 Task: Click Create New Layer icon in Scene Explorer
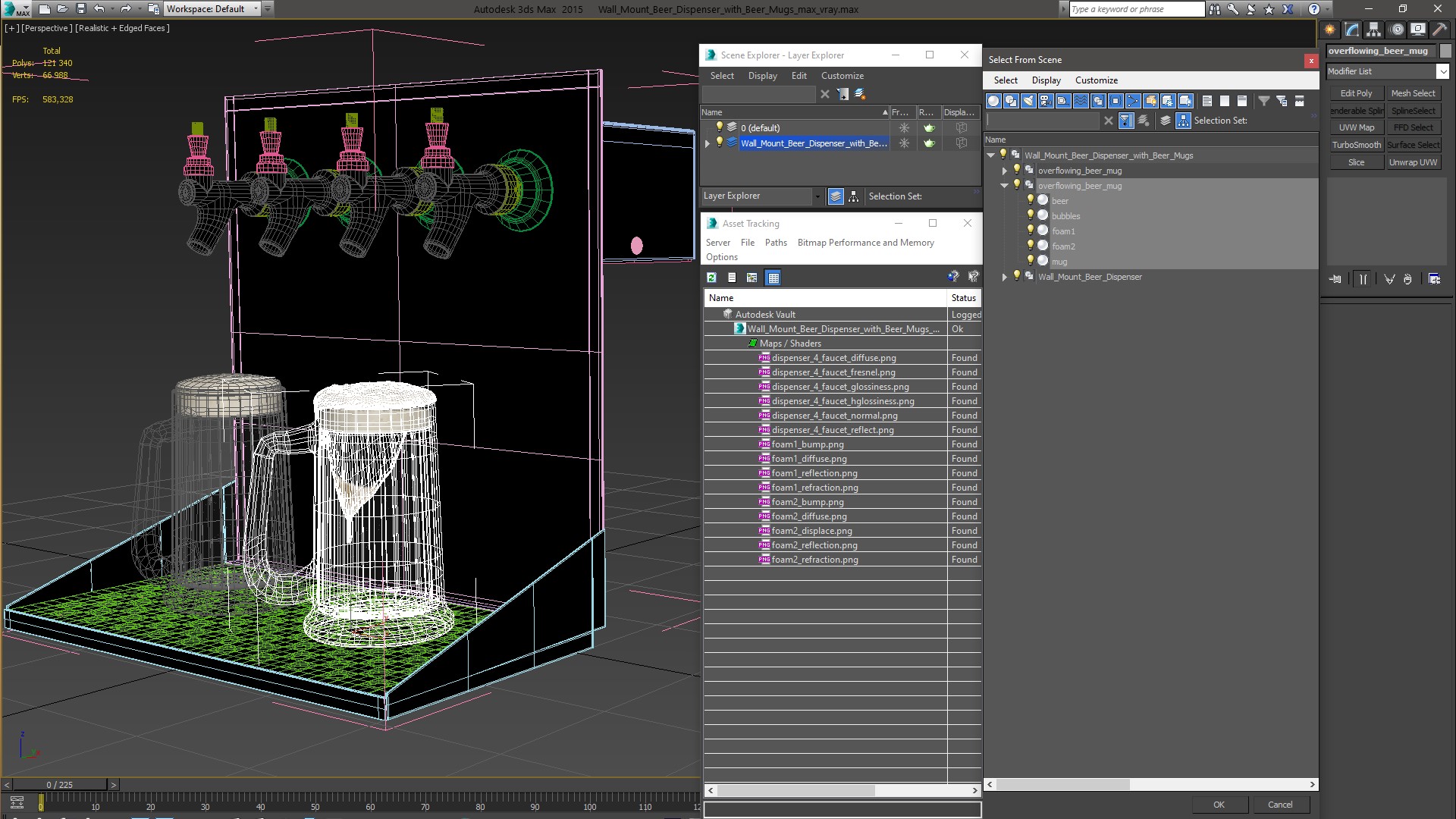point(860,94)
